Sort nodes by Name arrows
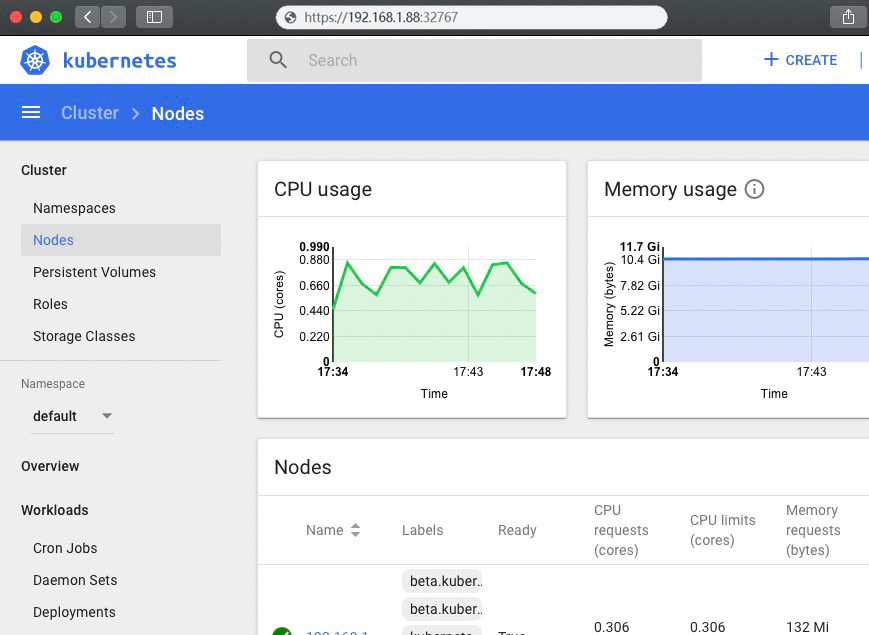 [356, 530]
